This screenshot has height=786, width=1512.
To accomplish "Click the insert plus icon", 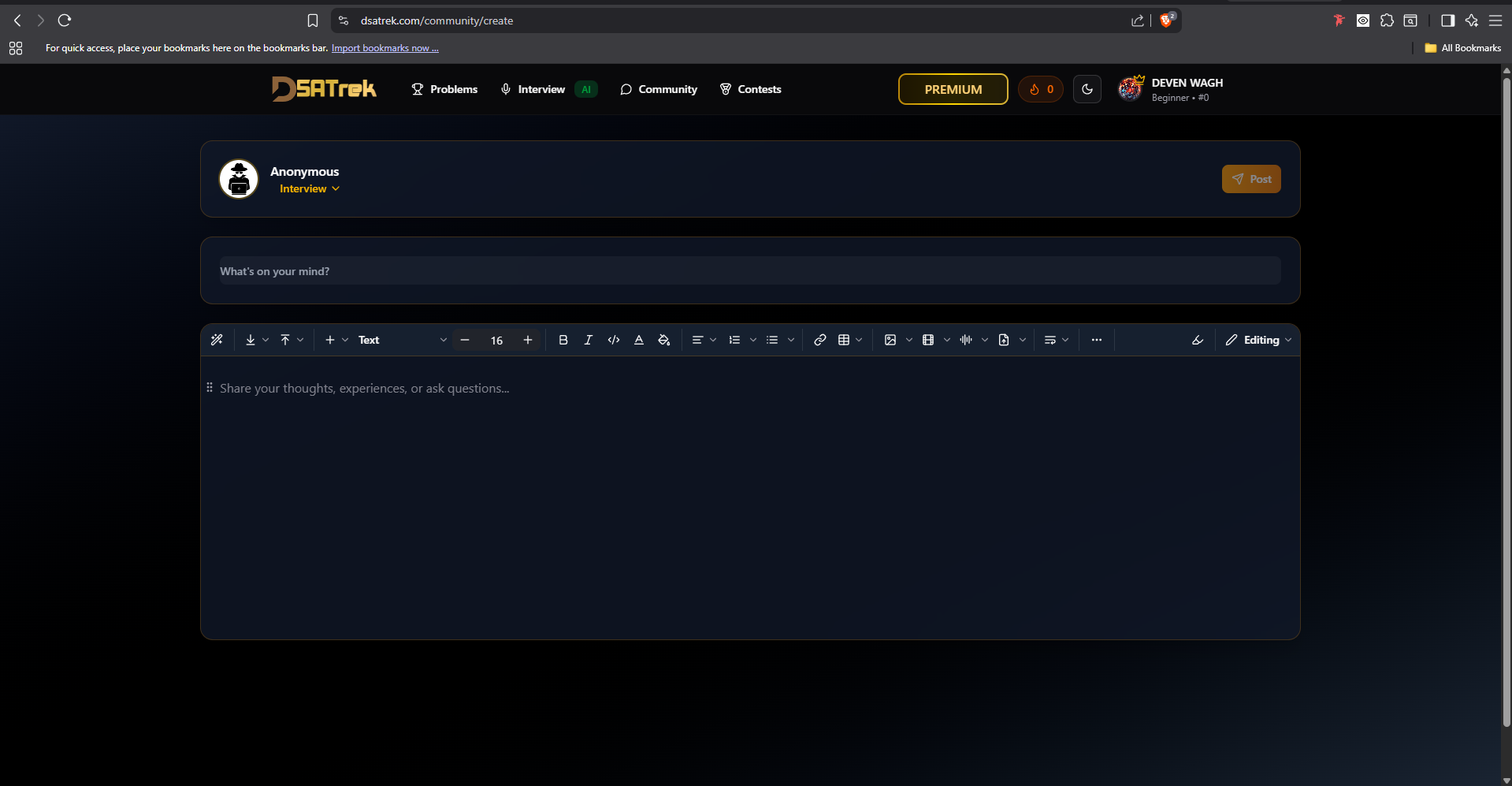I will point(330,340).
